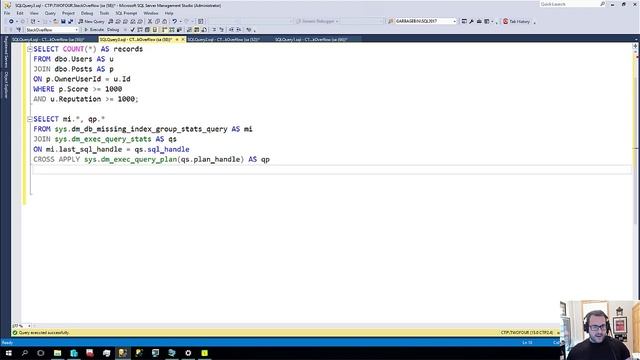
Task: Open the StackOverflow database dropdown
Action: (x=51, y=30)
